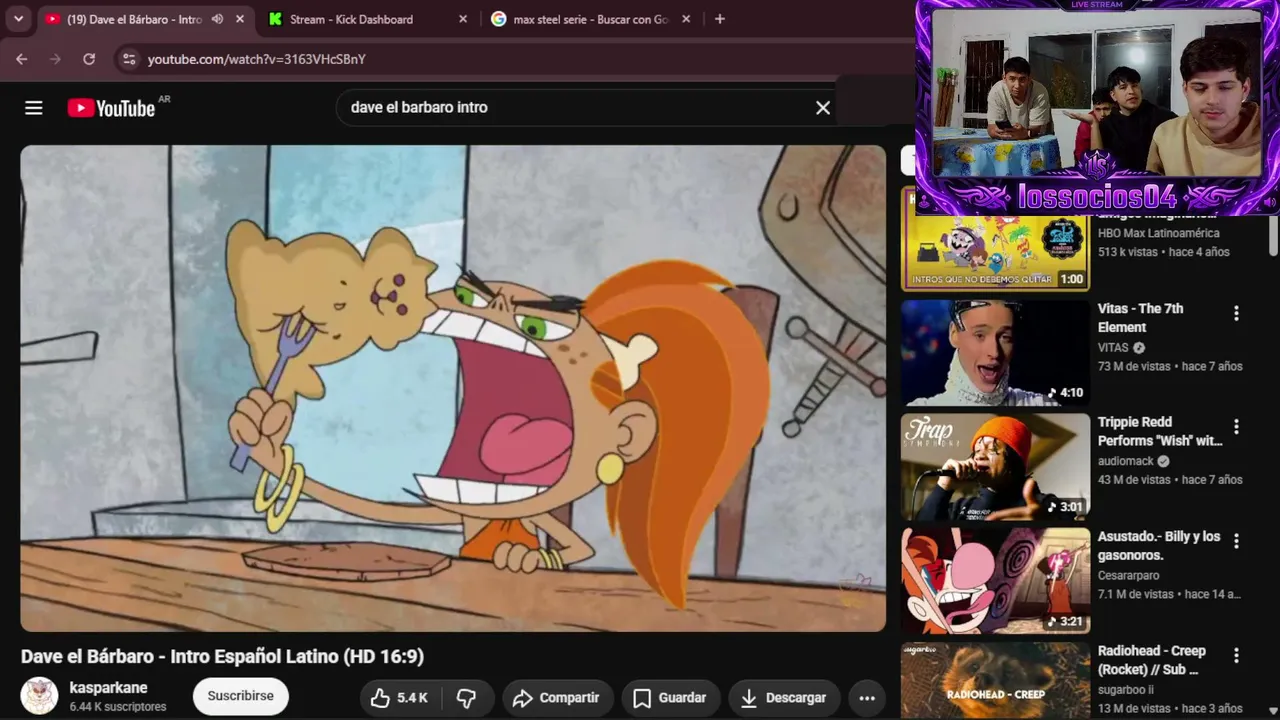
Task: Open the Trippie Redd Wish performance thumbnail
Action: tap(995, 467)
